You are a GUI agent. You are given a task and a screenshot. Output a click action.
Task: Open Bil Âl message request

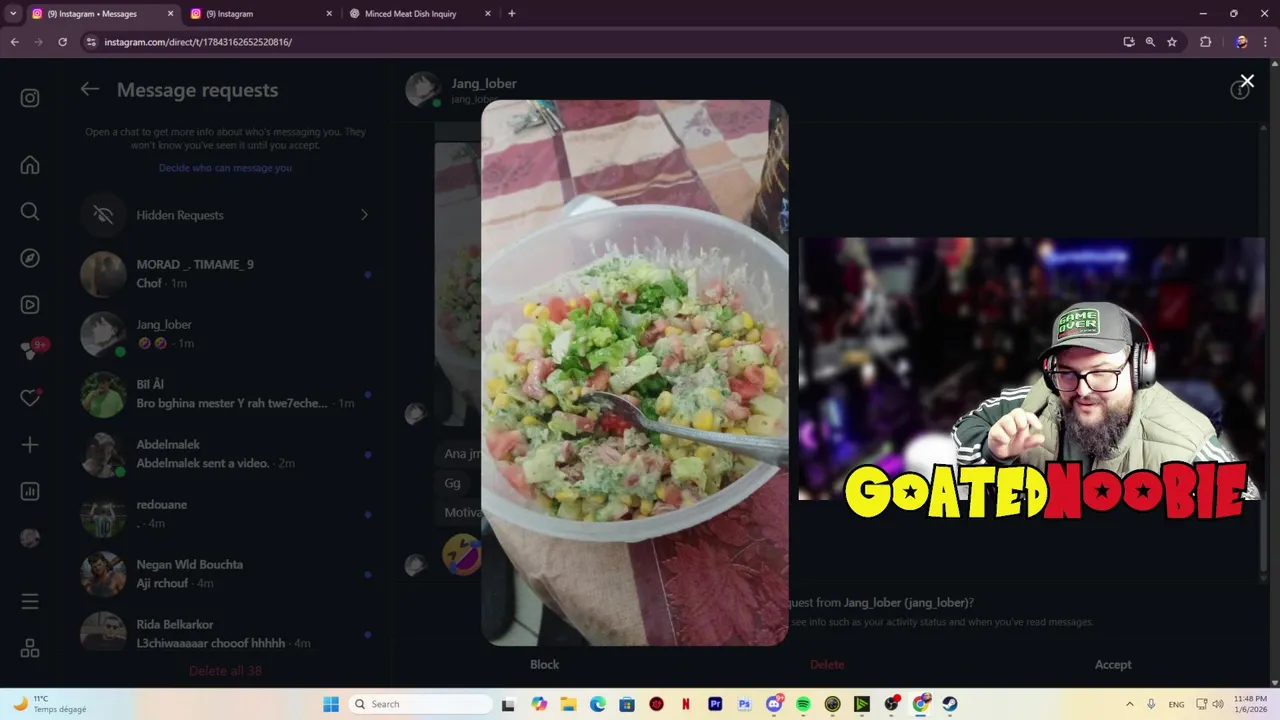click(225, 393)
